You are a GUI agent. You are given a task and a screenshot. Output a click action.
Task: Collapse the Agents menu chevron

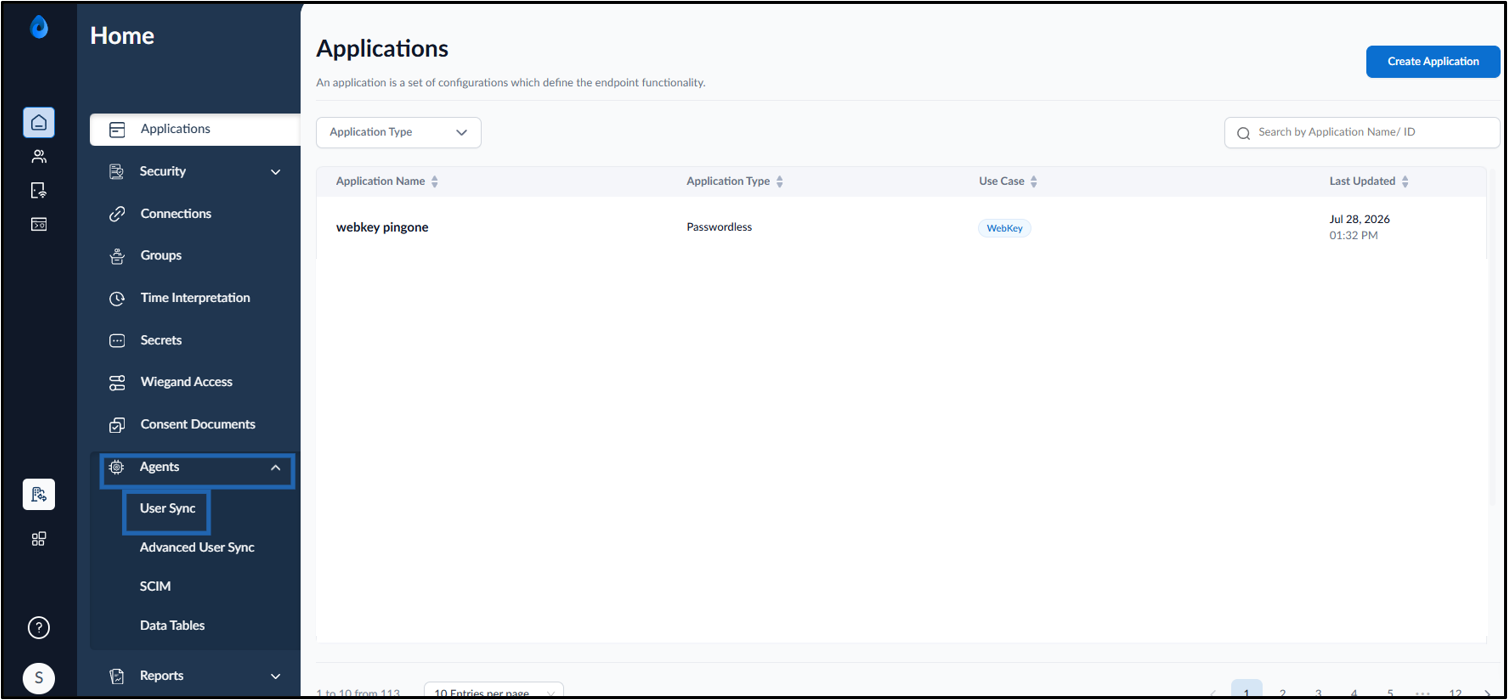[276, 467]
